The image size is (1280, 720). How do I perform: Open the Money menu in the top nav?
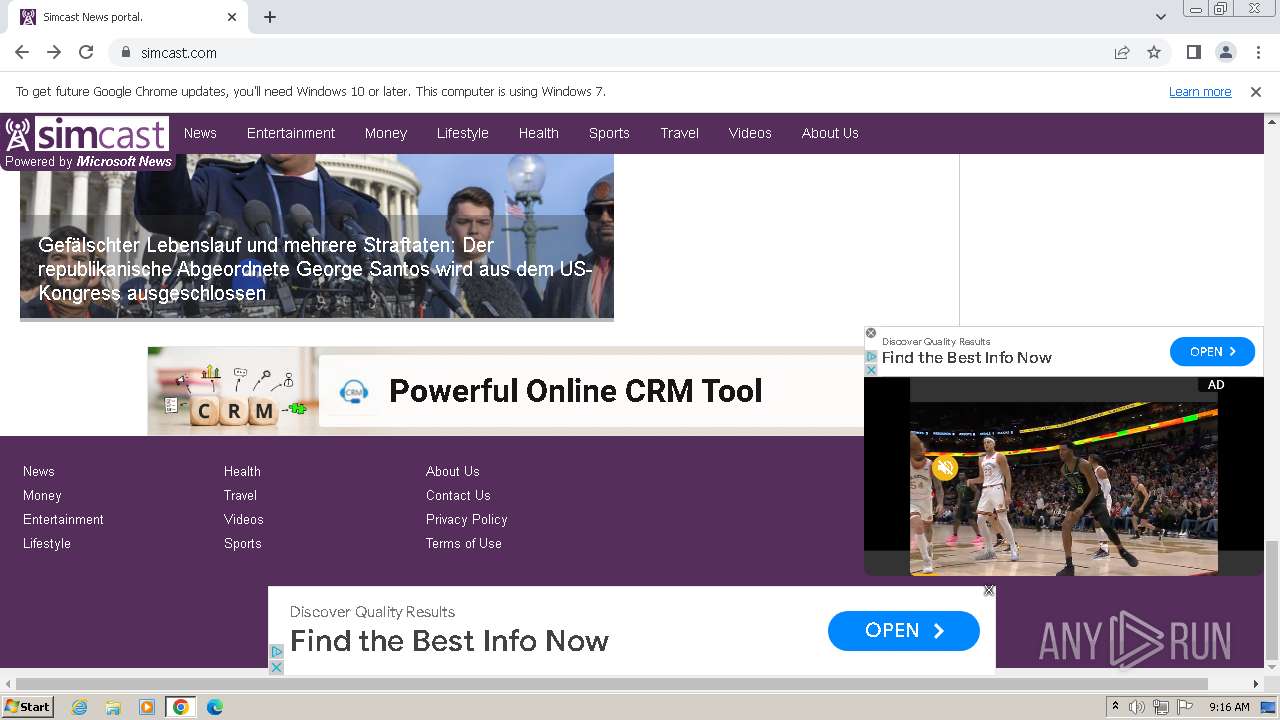coord(386,133)
